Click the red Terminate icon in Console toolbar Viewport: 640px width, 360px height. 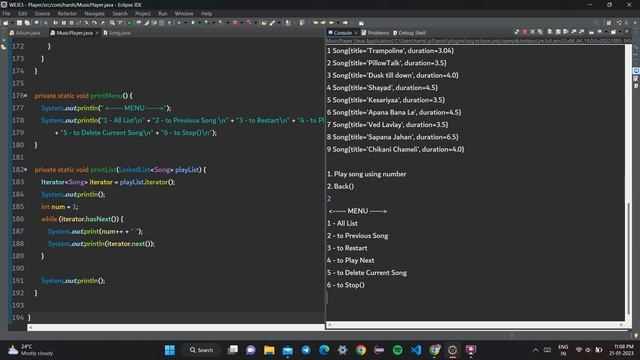[x=524, y=31]
